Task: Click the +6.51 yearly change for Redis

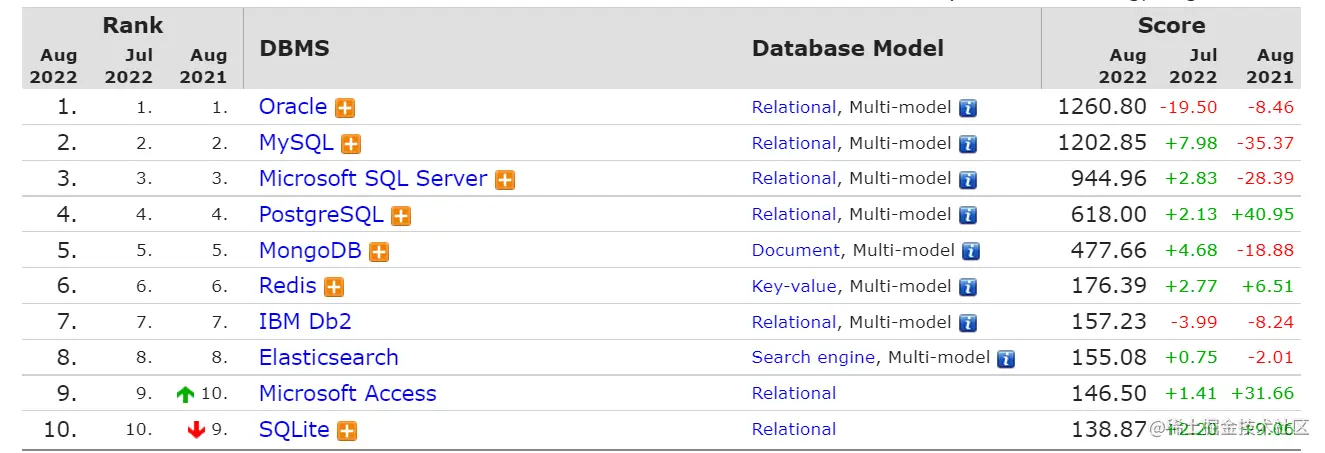Action: point(1267,286)
